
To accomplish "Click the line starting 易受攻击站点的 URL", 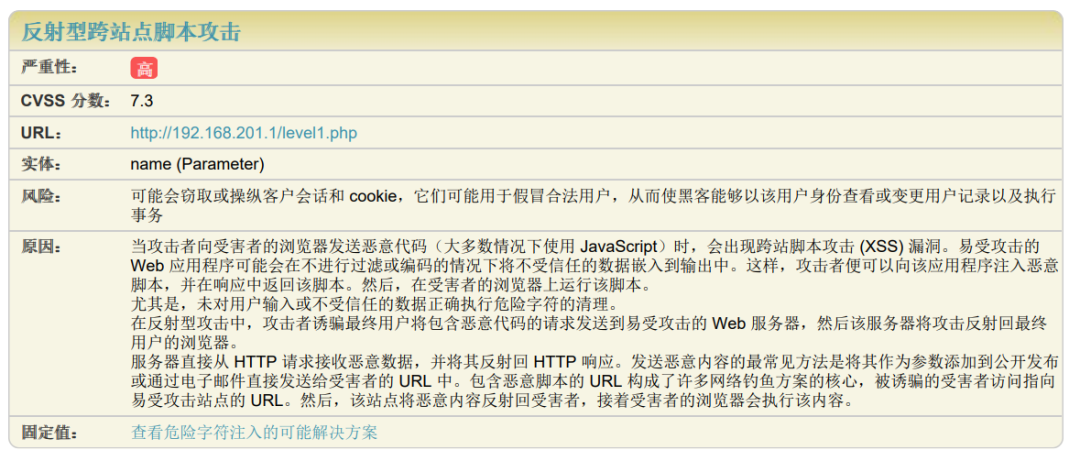I will click(493, 400).
